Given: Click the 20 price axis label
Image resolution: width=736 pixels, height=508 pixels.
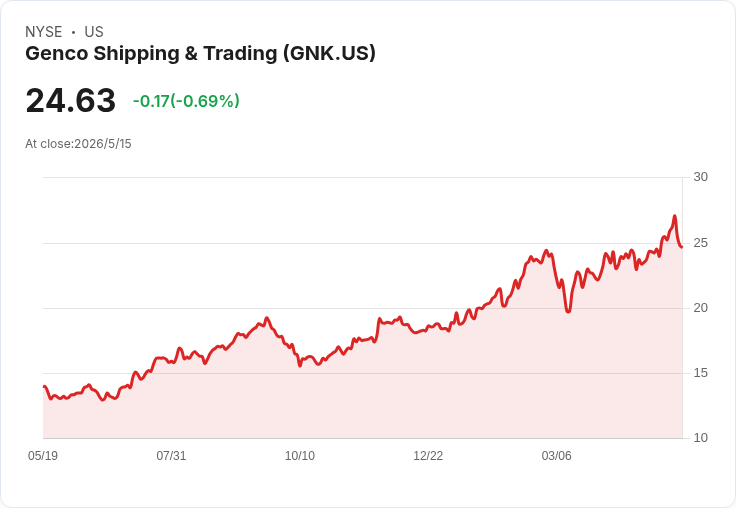Looking at the screenshot, I should [700, 308].
